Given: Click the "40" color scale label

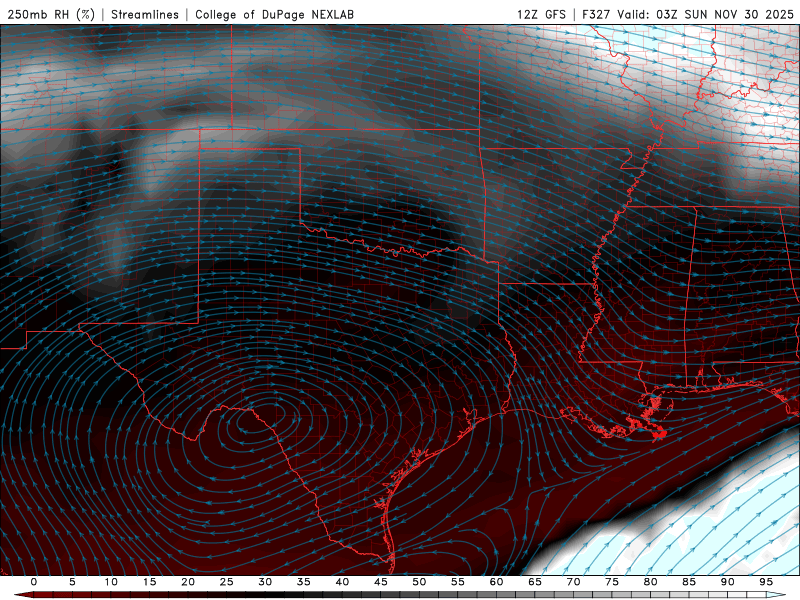Looking at the screenshot, I should coord(342,582).
